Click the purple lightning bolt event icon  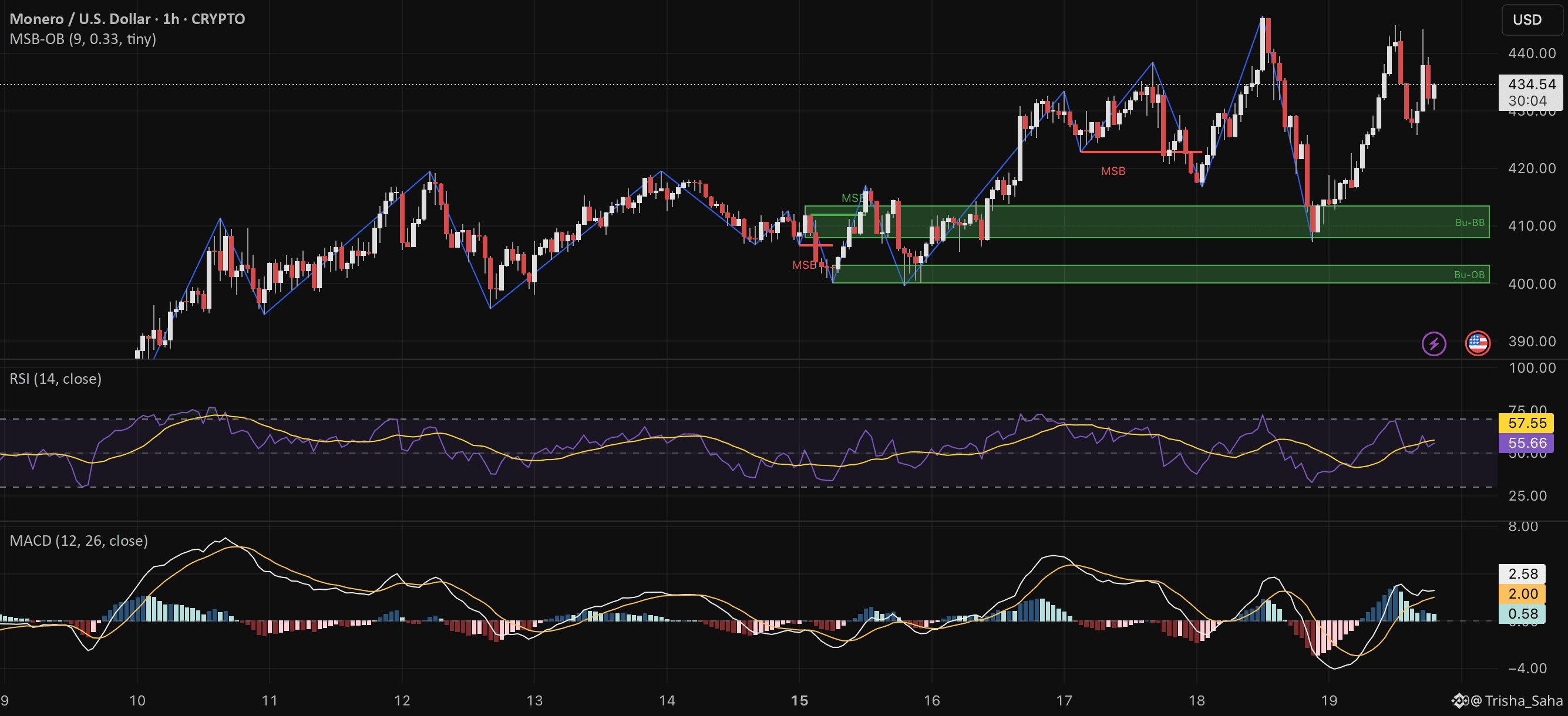[x=1433, y=344]
